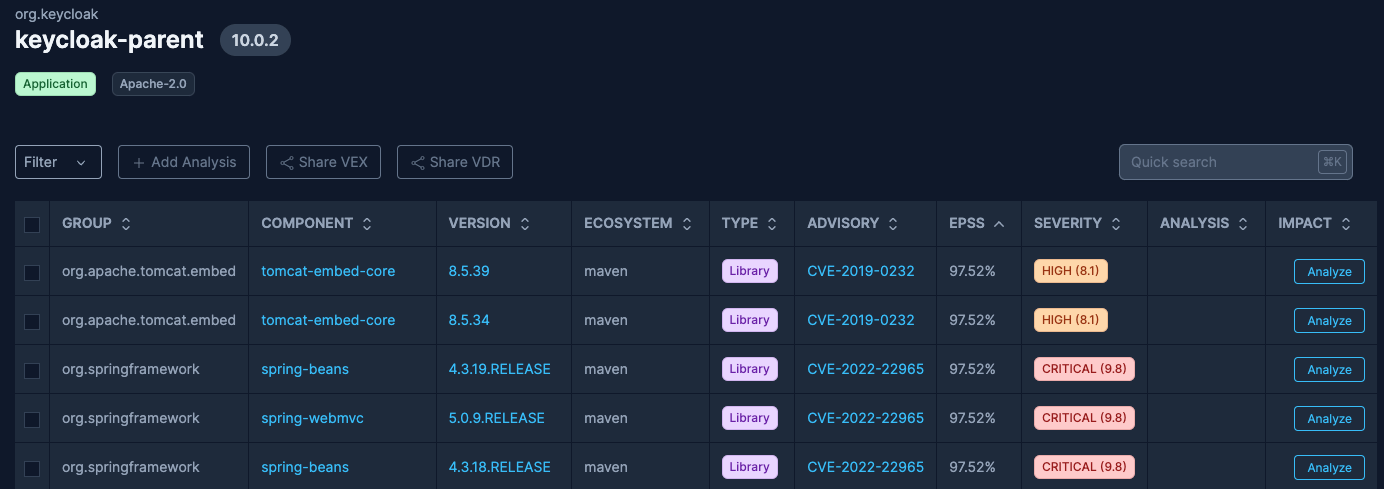
Task: Click maven ecosystem cell in spring-webmvc row
Action: 606,418
